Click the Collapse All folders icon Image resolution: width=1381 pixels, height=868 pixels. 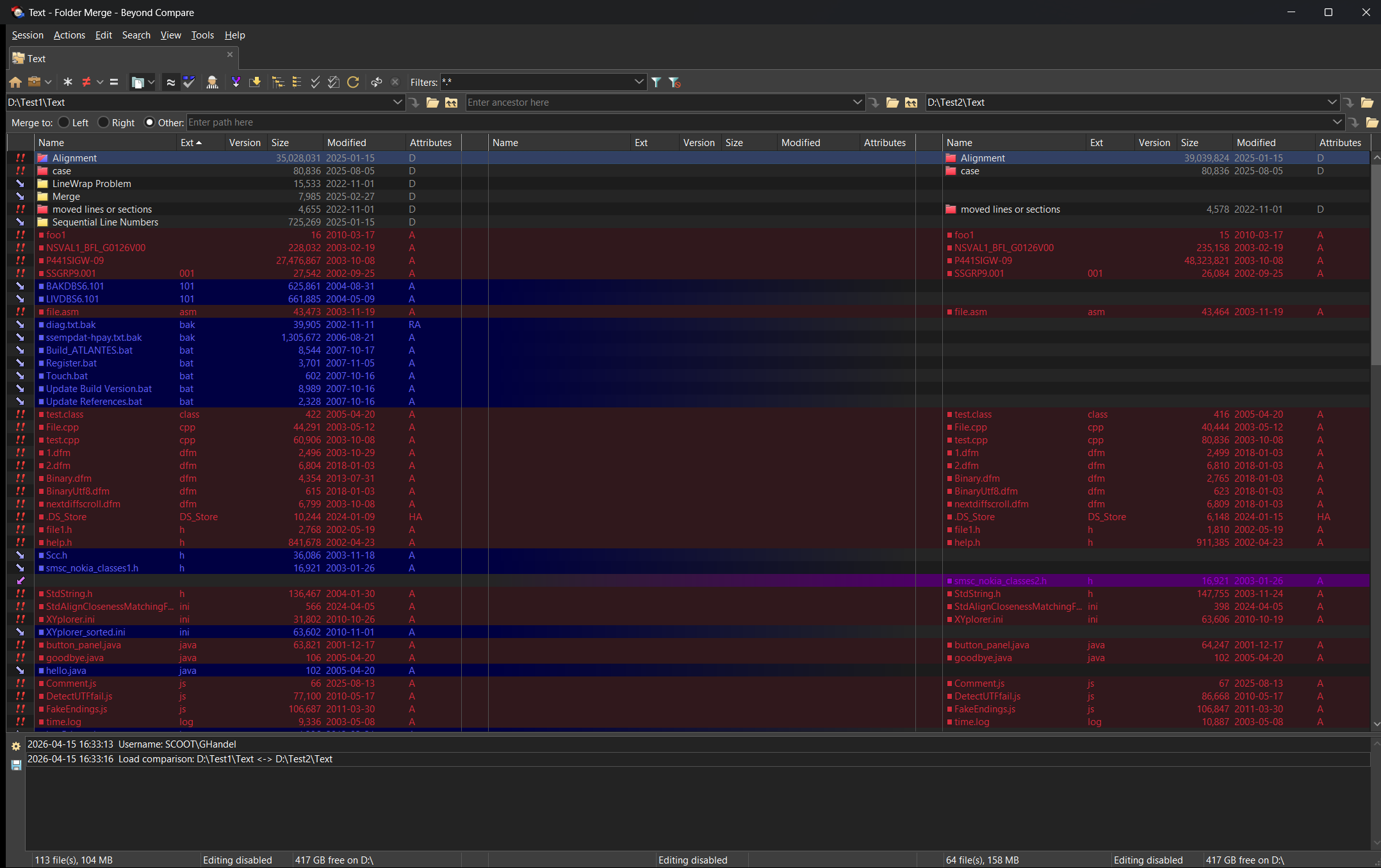[297, 82]
